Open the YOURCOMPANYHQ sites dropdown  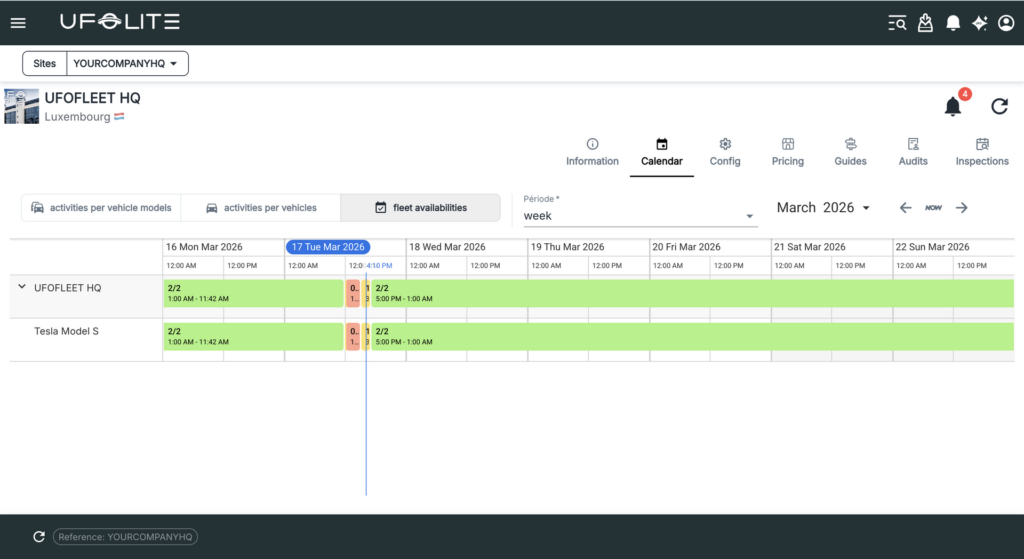126,64
